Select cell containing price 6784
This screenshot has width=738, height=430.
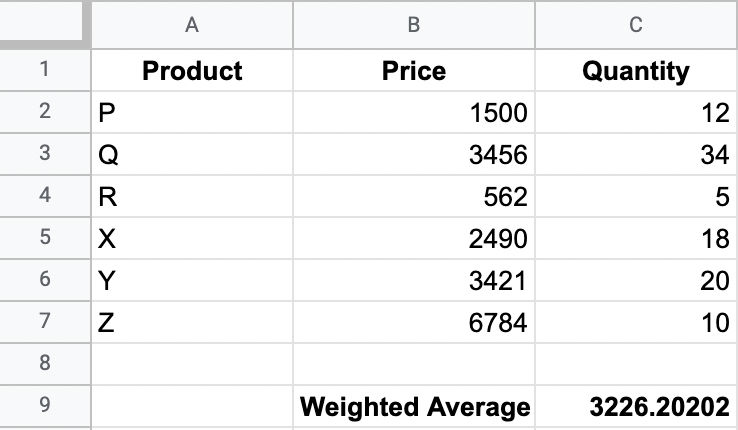click(414, 322)
